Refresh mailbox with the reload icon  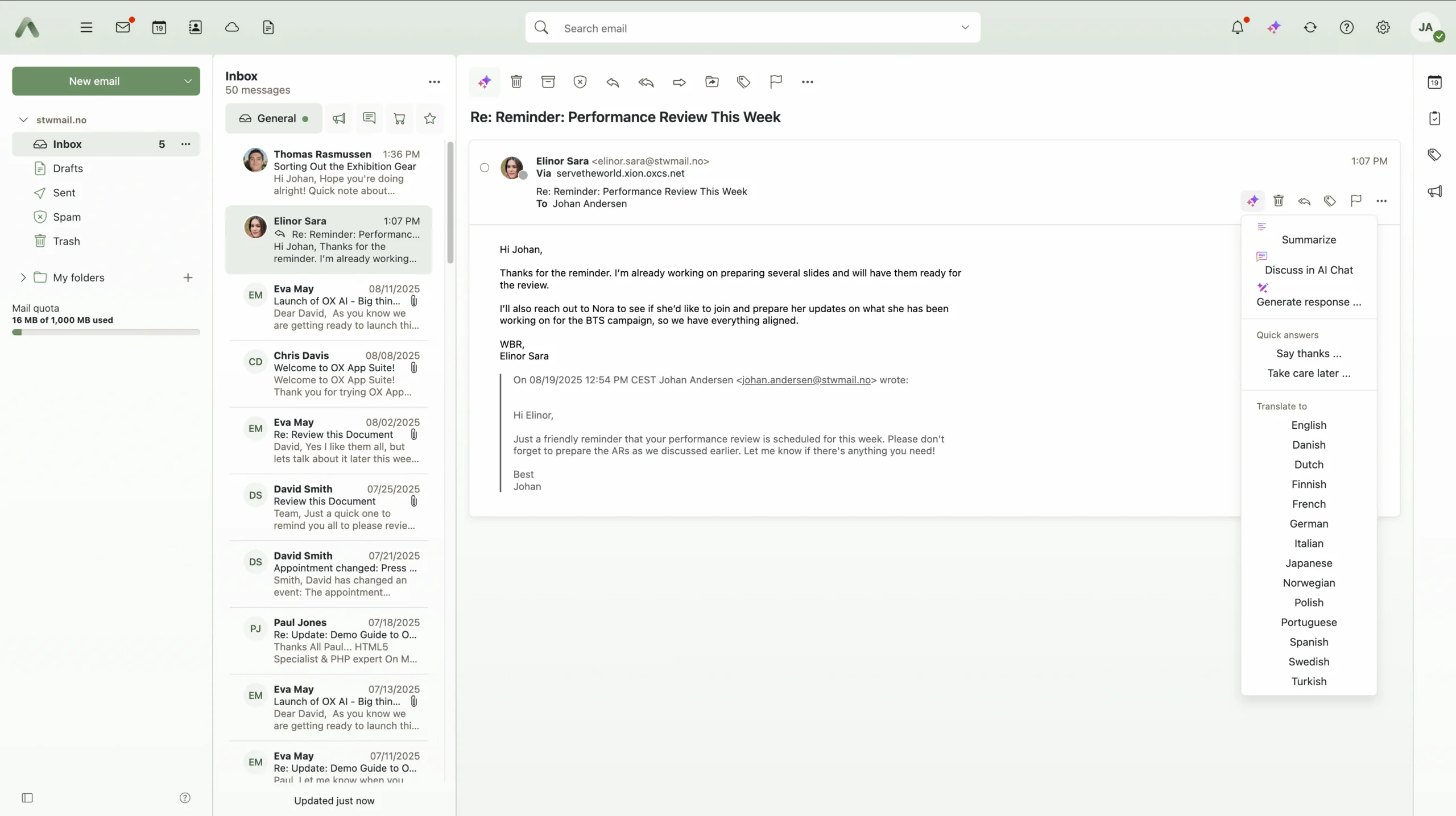coord(1310,27)
